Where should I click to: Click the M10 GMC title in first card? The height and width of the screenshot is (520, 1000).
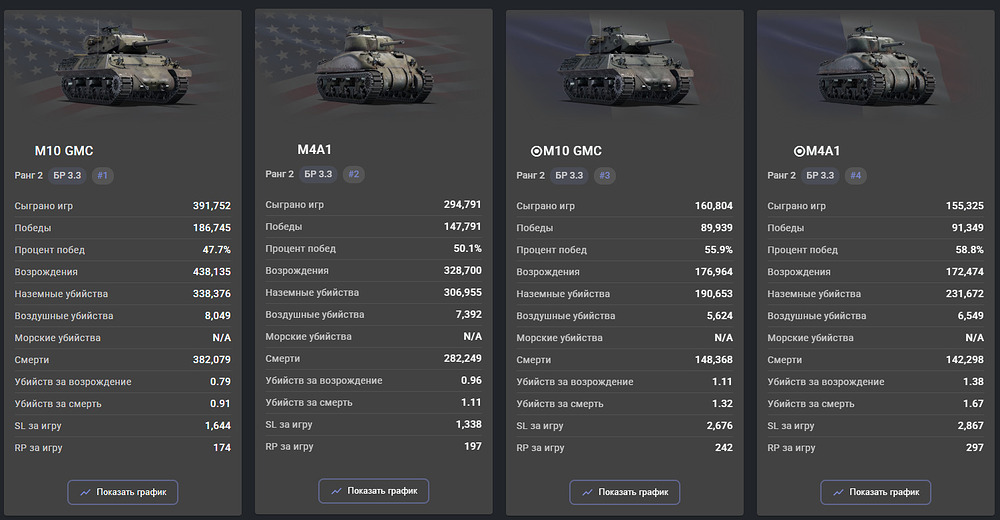64,151
